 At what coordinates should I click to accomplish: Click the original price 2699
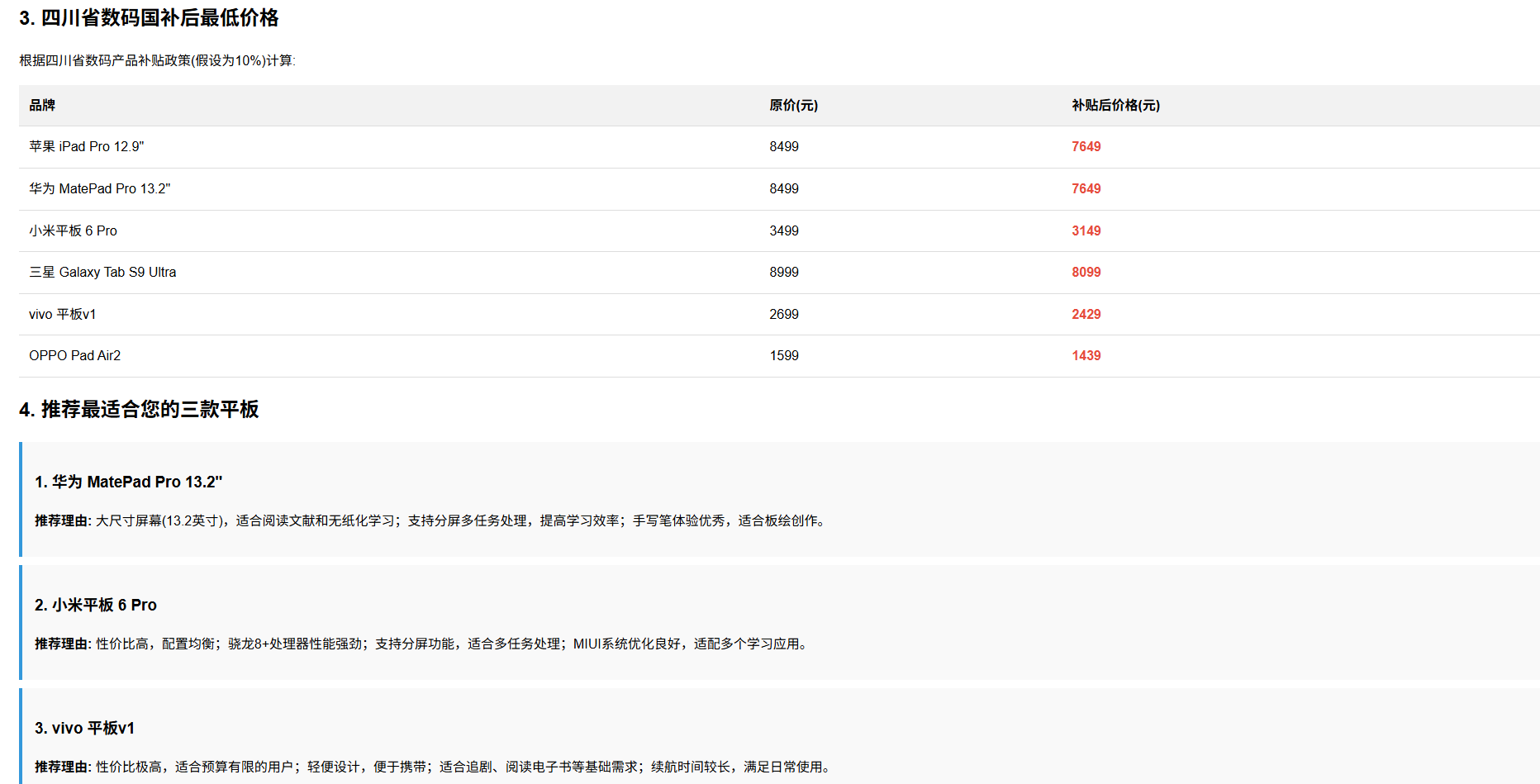(784, 314)
